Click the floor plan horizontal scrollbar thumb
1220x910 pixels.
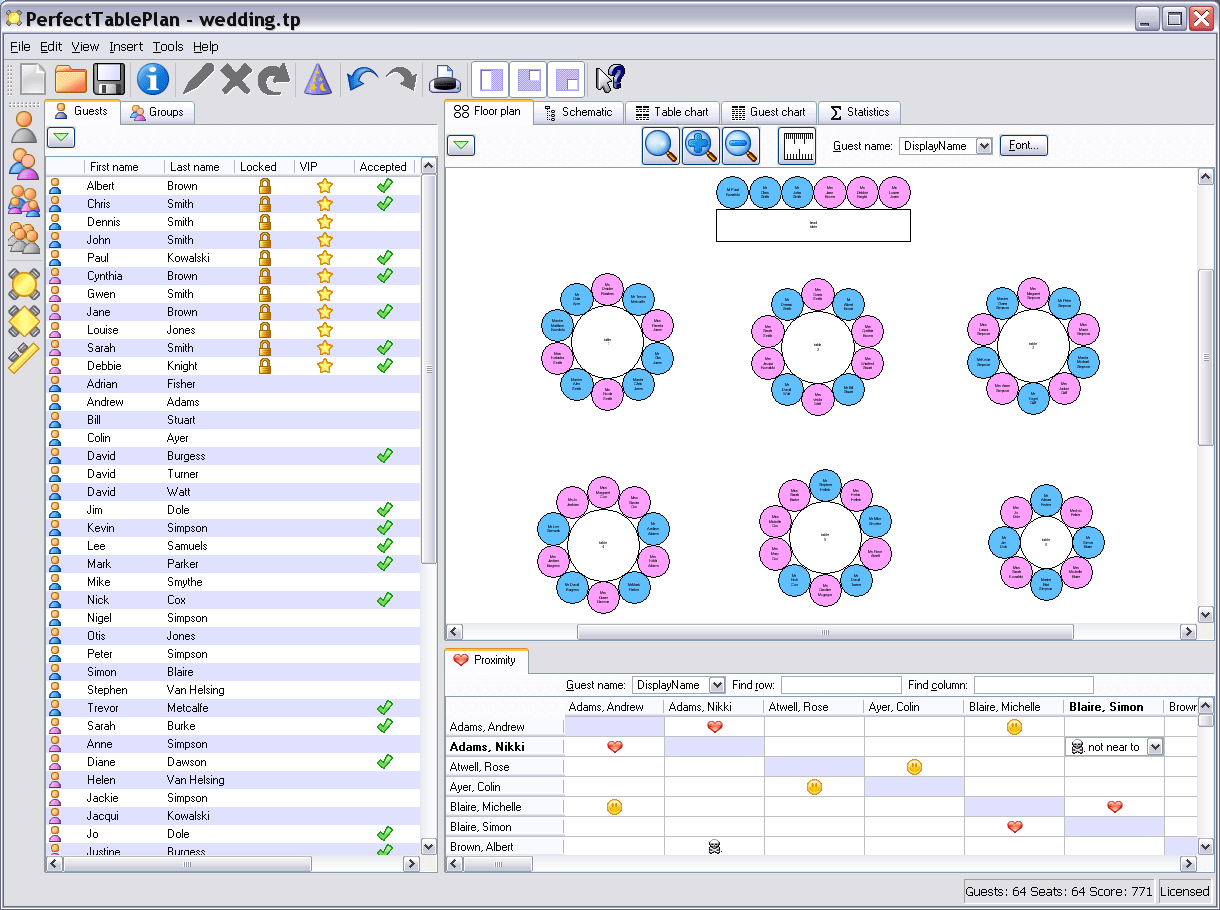point(825,632)
